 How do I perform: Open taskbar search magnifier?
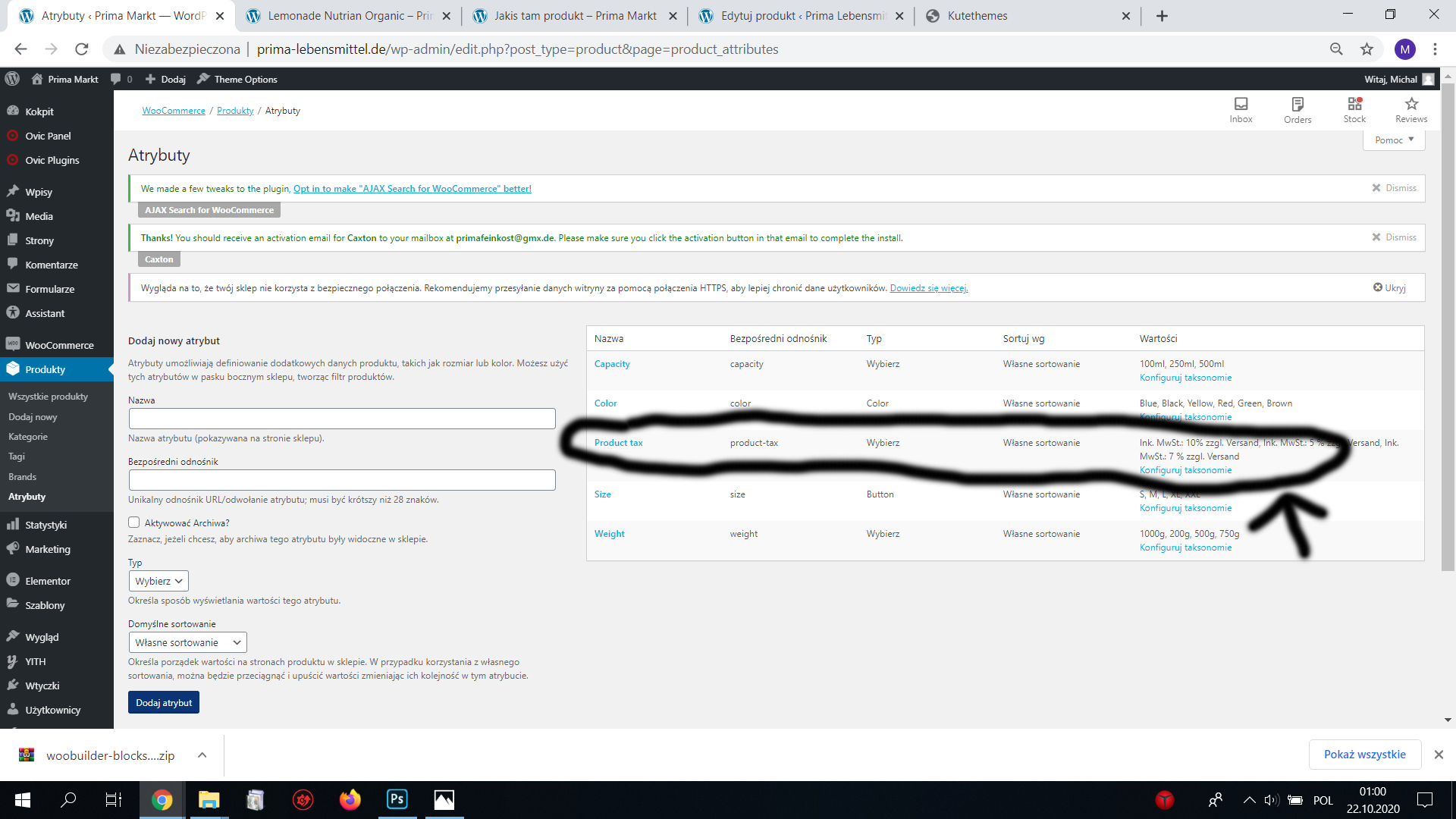pos(68,799)
